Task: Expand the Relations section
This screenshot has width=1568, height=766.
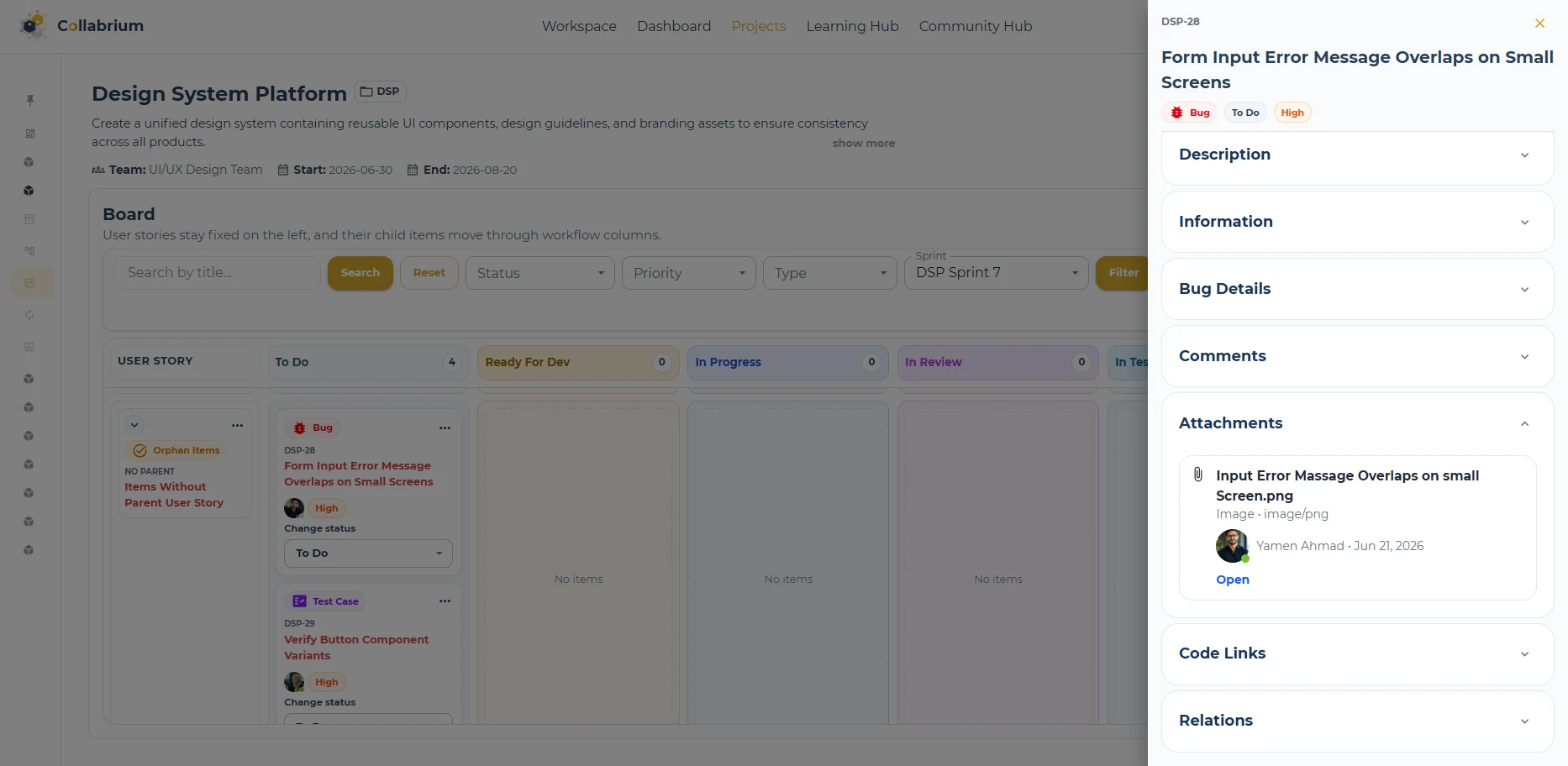Action: tap(1357, 721)
